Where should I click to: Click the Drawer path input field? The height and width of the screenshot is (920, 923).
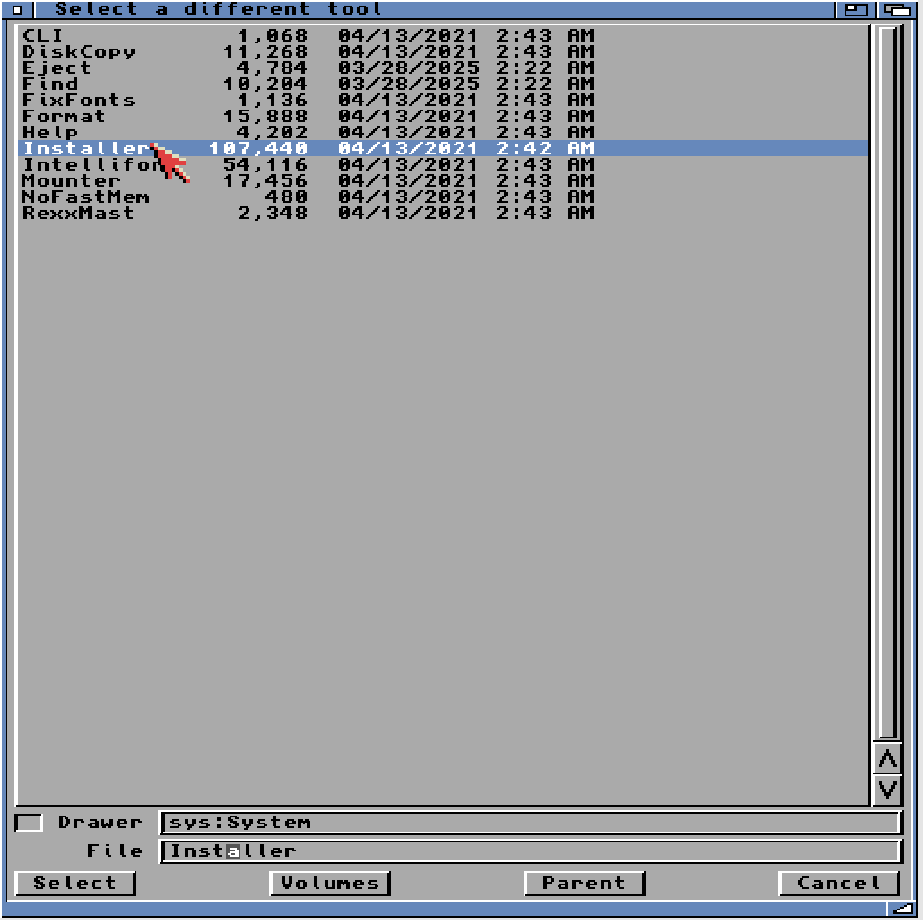coord(530,823)
